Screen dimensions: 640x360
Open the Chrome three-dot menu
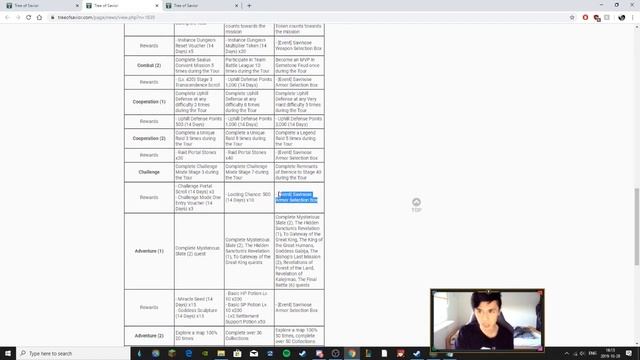(633, 18)
